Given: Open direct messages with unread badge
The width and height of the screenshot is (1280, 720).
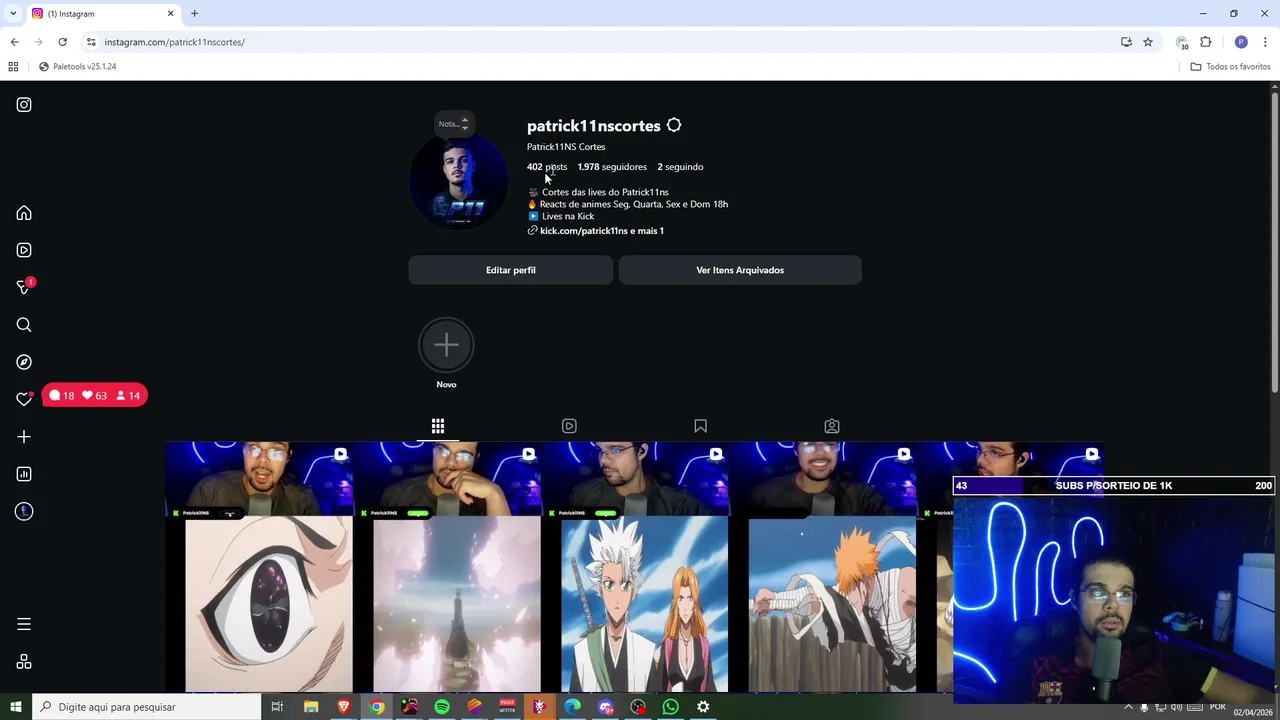Looking at the screenshot, I should click(x=25, y=287).
